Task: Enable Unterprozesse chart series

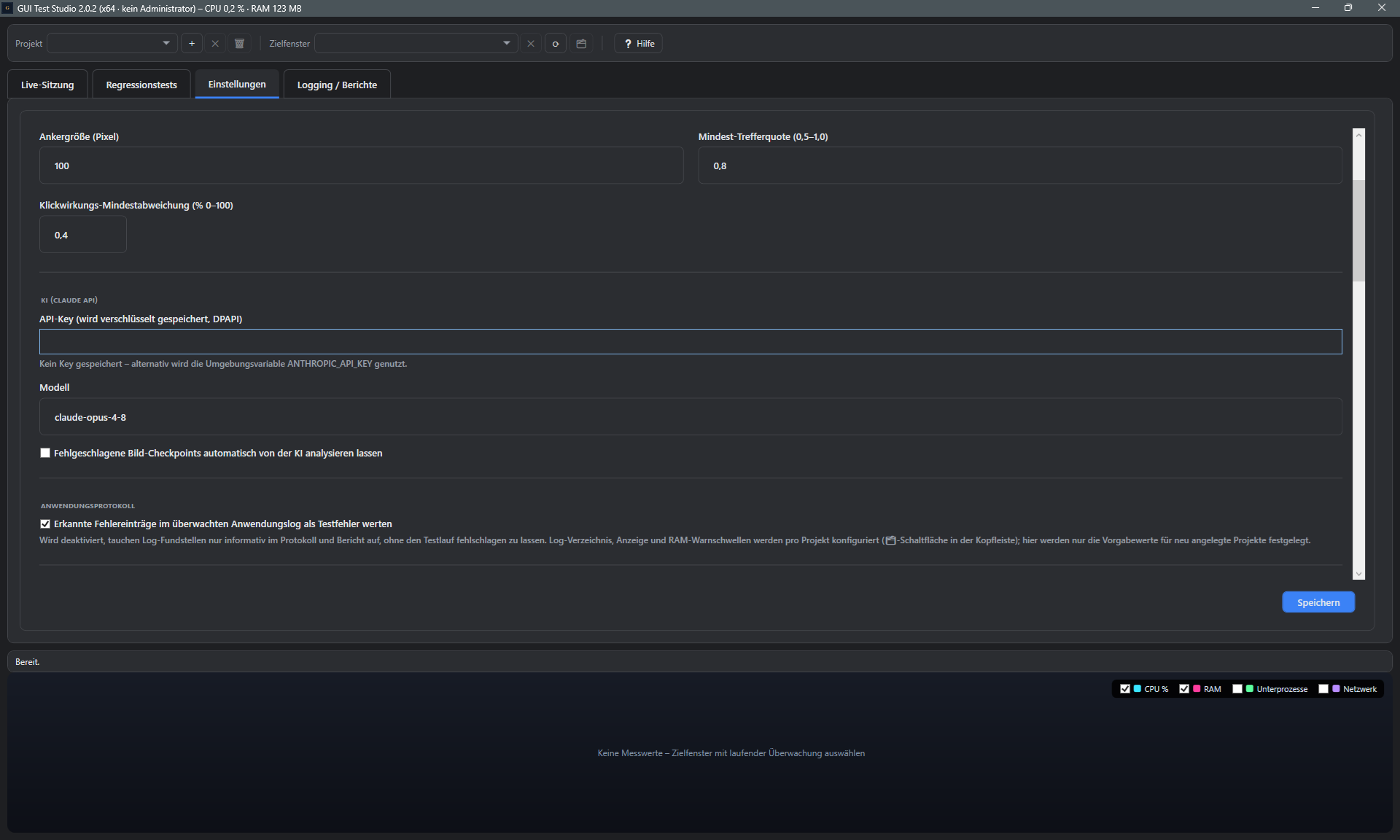Action: pos(1237,688)
